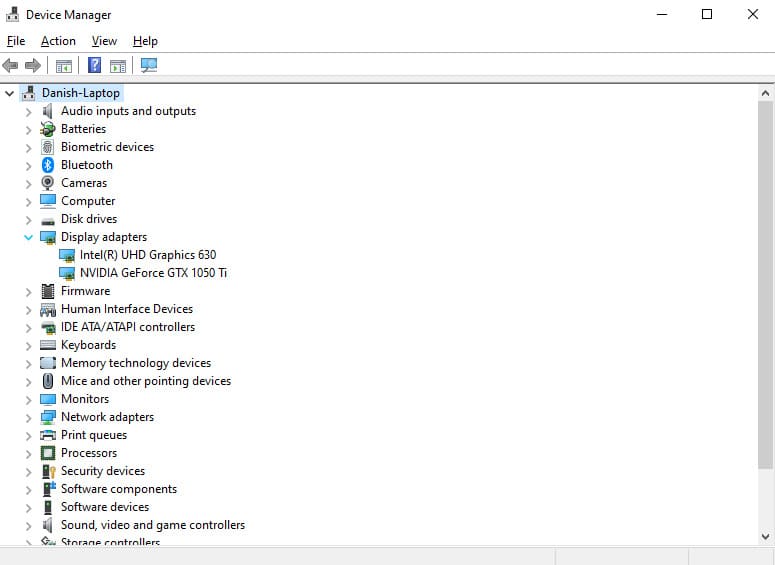Click the Processors icon
The image size is (775, 565).
tap(48, 453)
